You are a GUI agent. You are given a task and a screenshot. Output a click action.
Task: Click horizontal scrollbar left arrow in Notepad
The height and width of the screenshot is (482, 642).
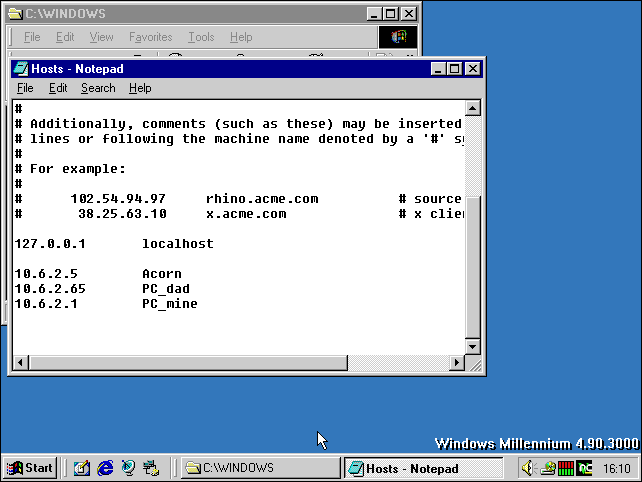[20, 363]
